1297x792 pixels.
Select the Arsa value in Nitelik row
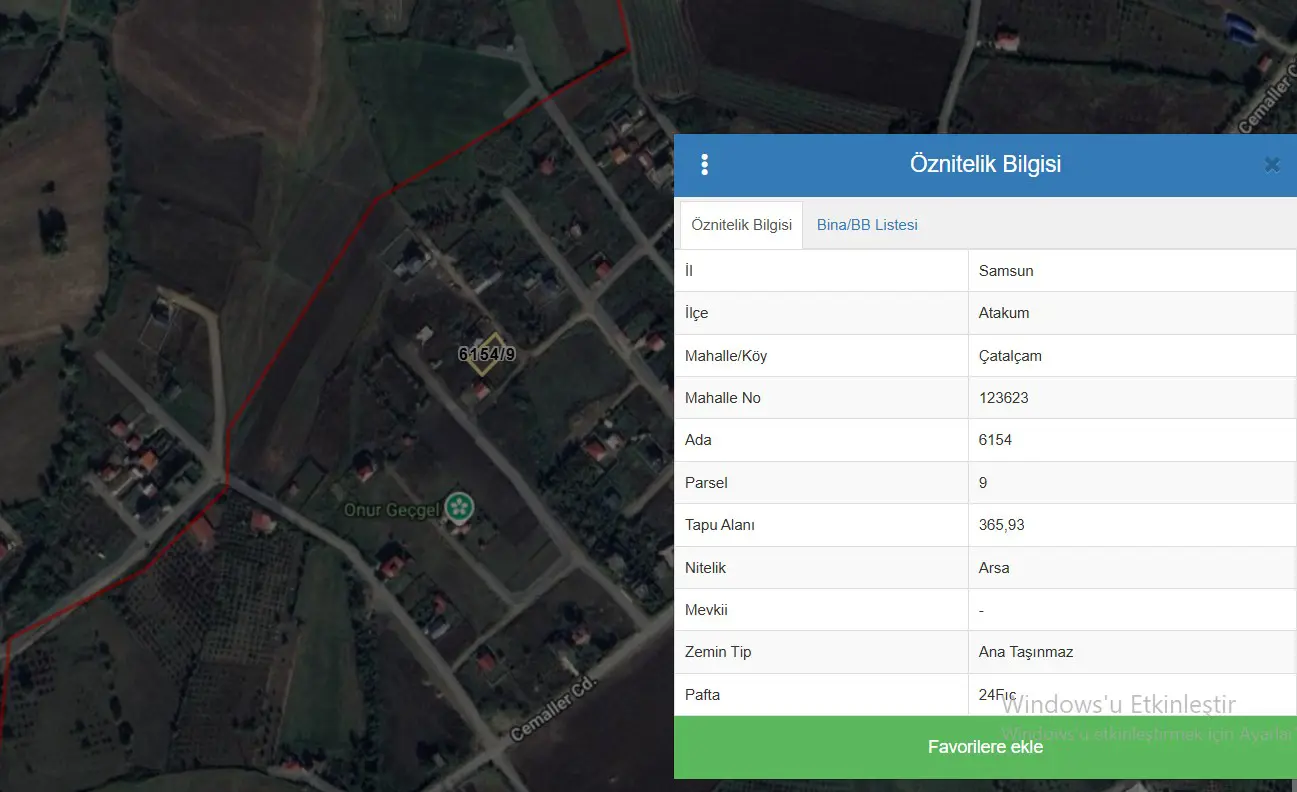point(994,568)
